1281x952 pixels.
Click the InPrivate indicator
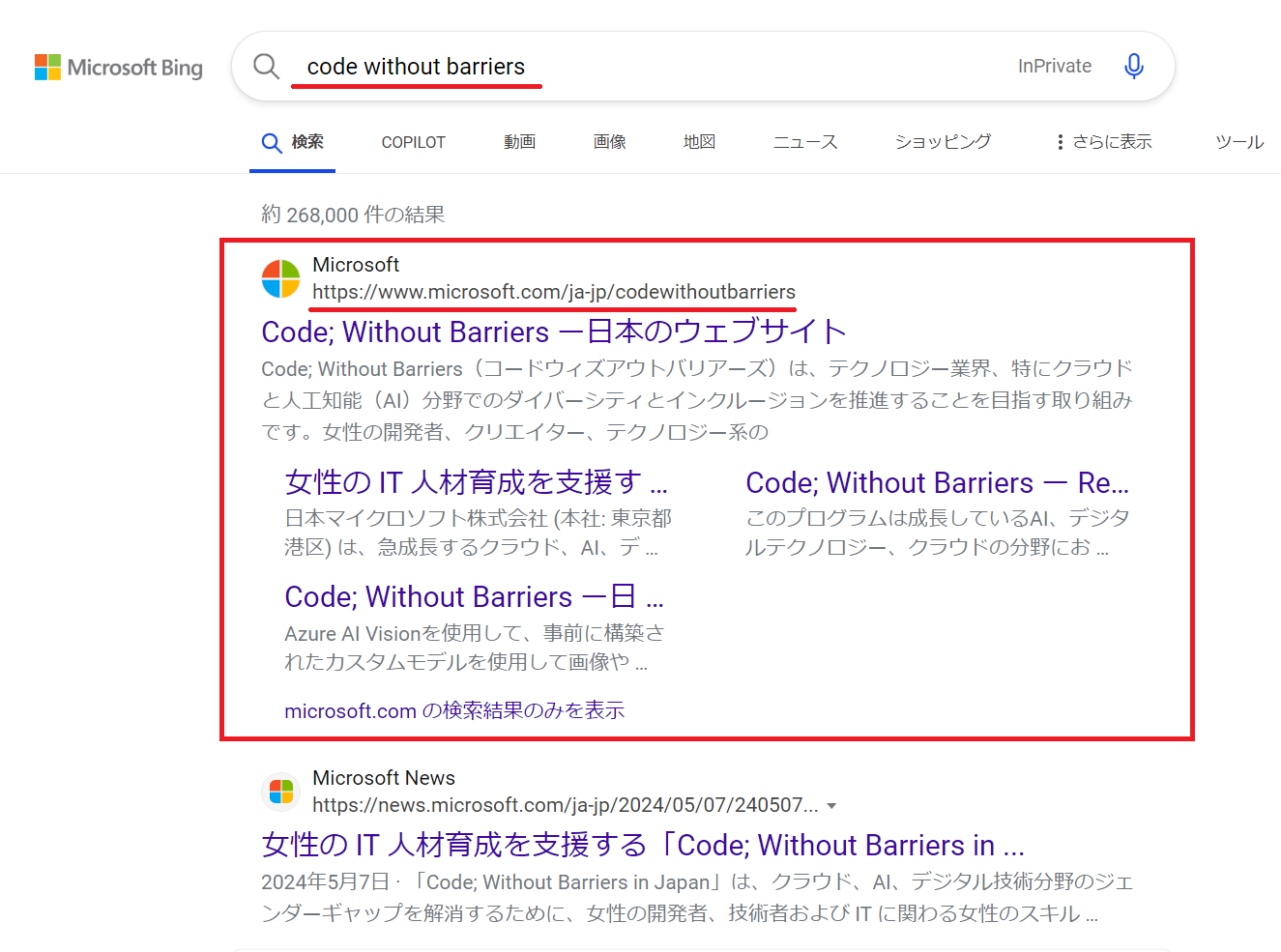(x=1054, y=66)
